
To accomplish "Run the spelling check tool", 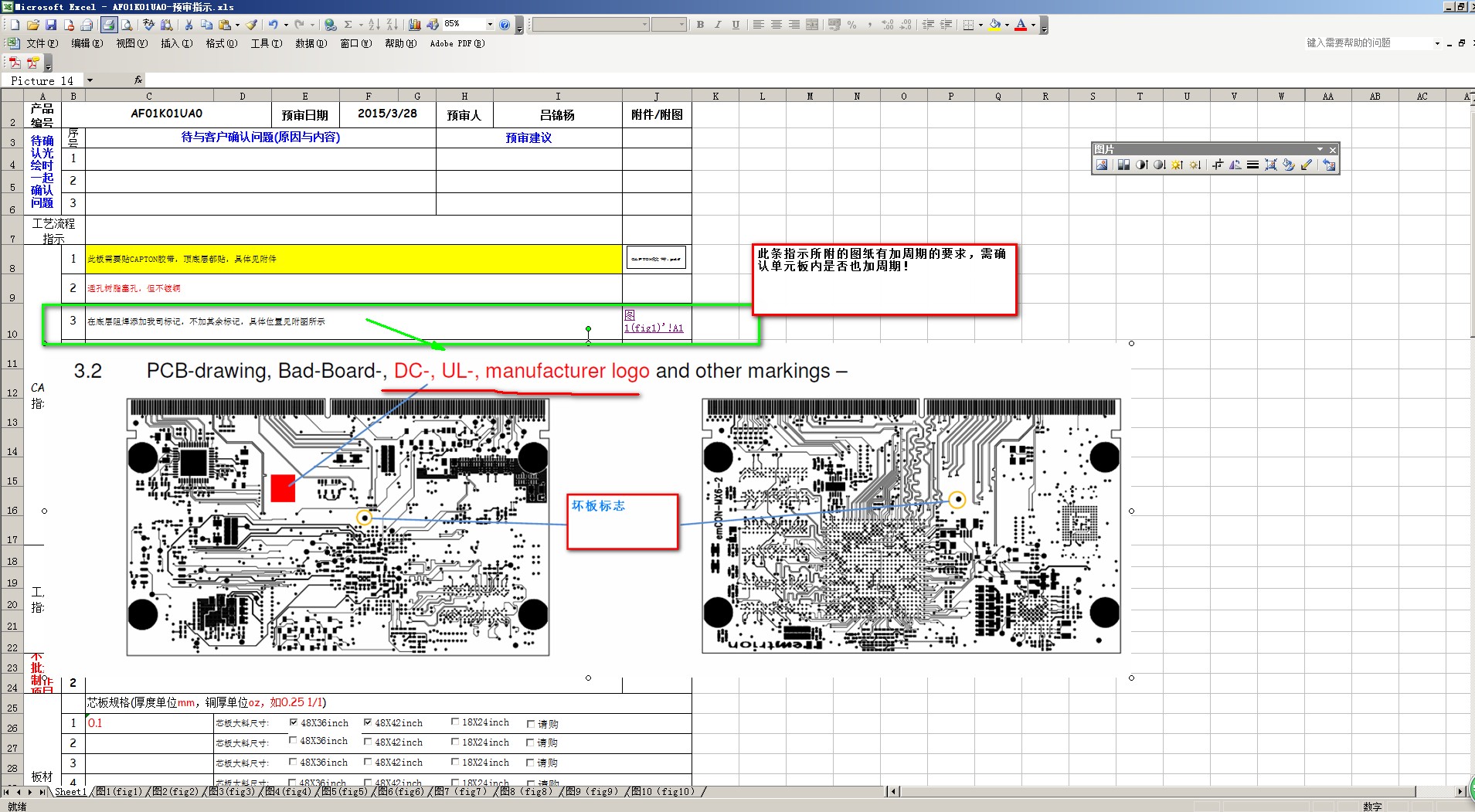I will click(x=148, y=25).
